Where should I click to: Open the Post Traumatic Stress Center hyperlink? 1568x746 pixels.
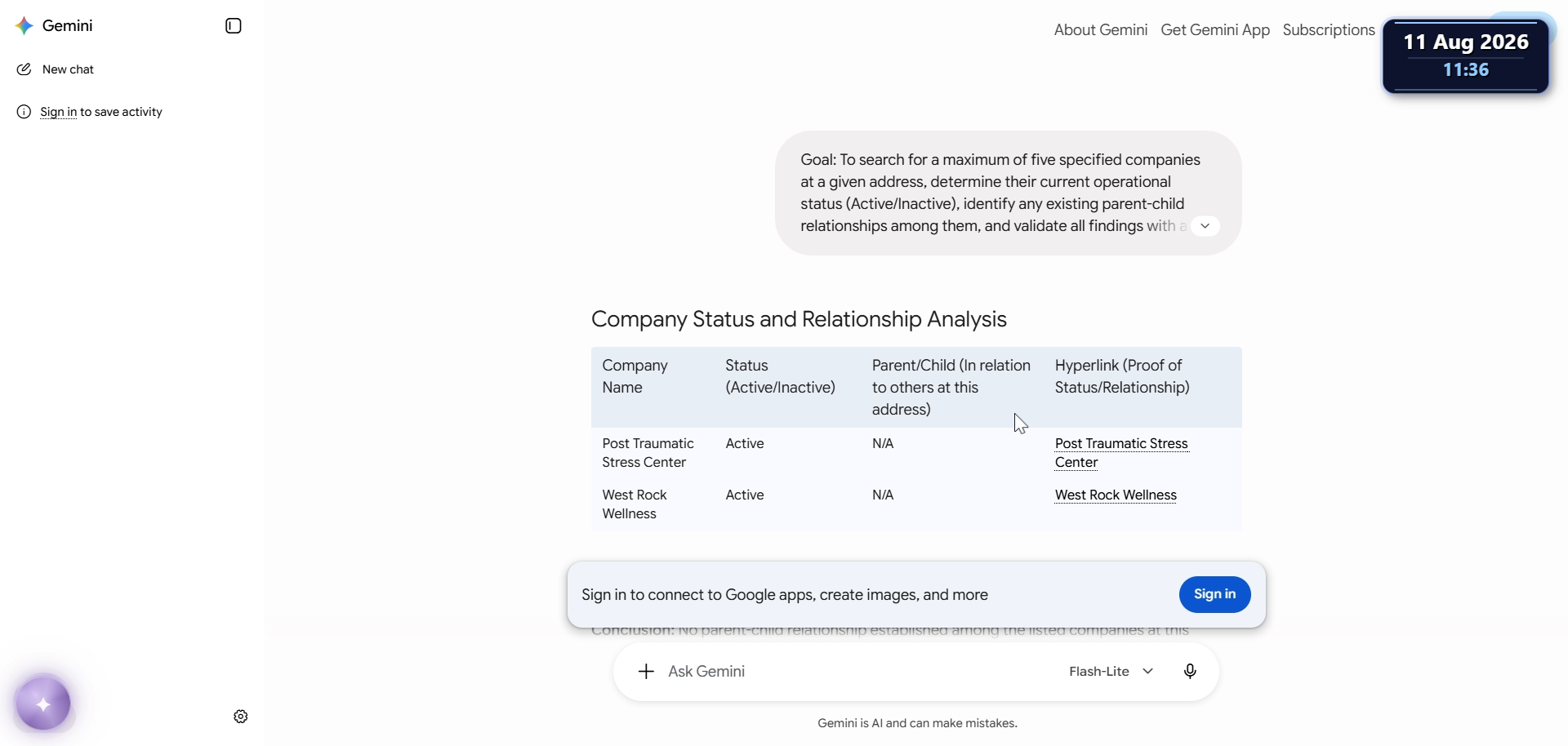(x=1121, y=453)
